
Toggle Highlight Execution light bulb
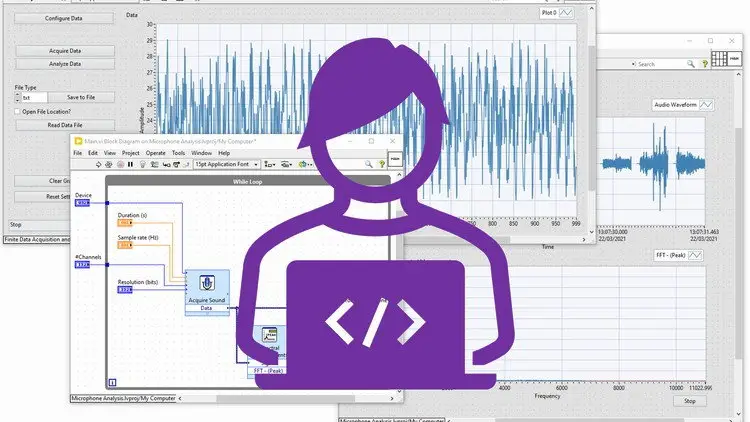coord(143,165)
